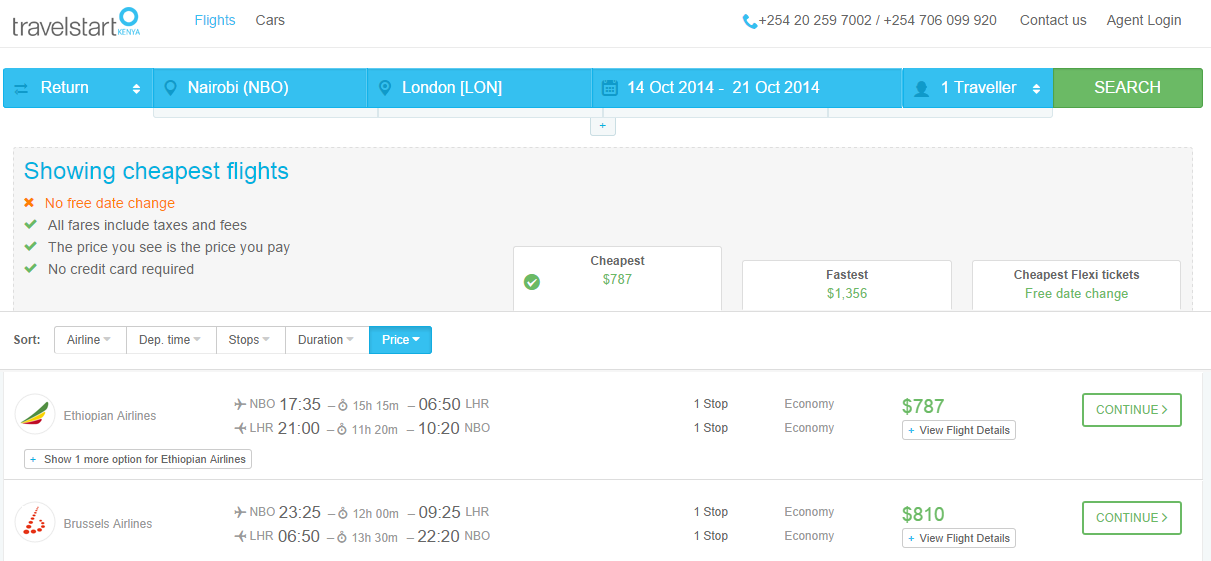Edit the London [LON] destination field
Screen dimensions: 1211x561
click(480, 88)
